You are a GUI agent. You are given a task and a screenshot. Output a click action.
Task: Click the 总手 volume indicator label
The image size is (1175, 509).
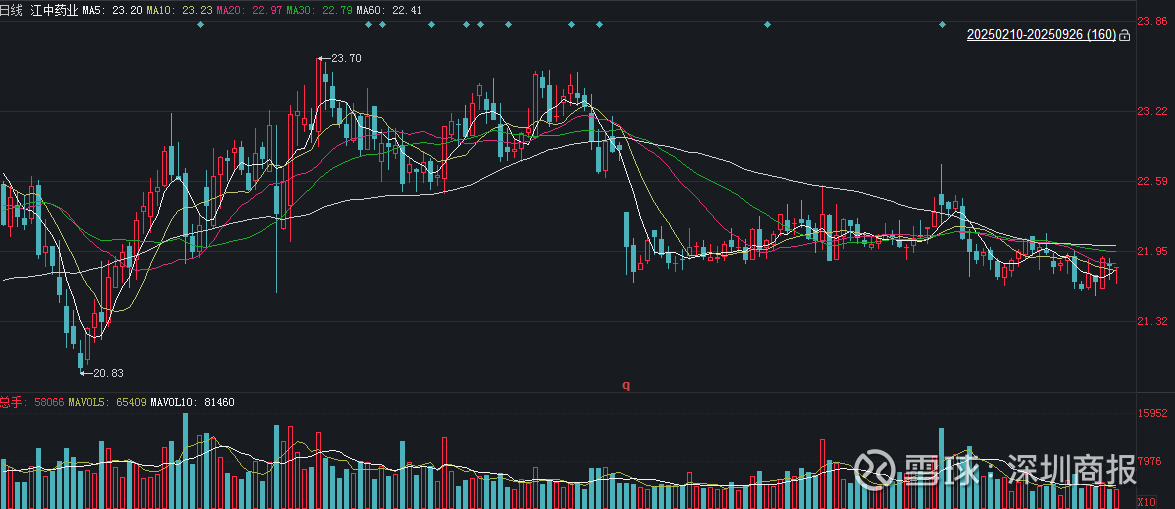pyautogui.click(x=12, y=402)
